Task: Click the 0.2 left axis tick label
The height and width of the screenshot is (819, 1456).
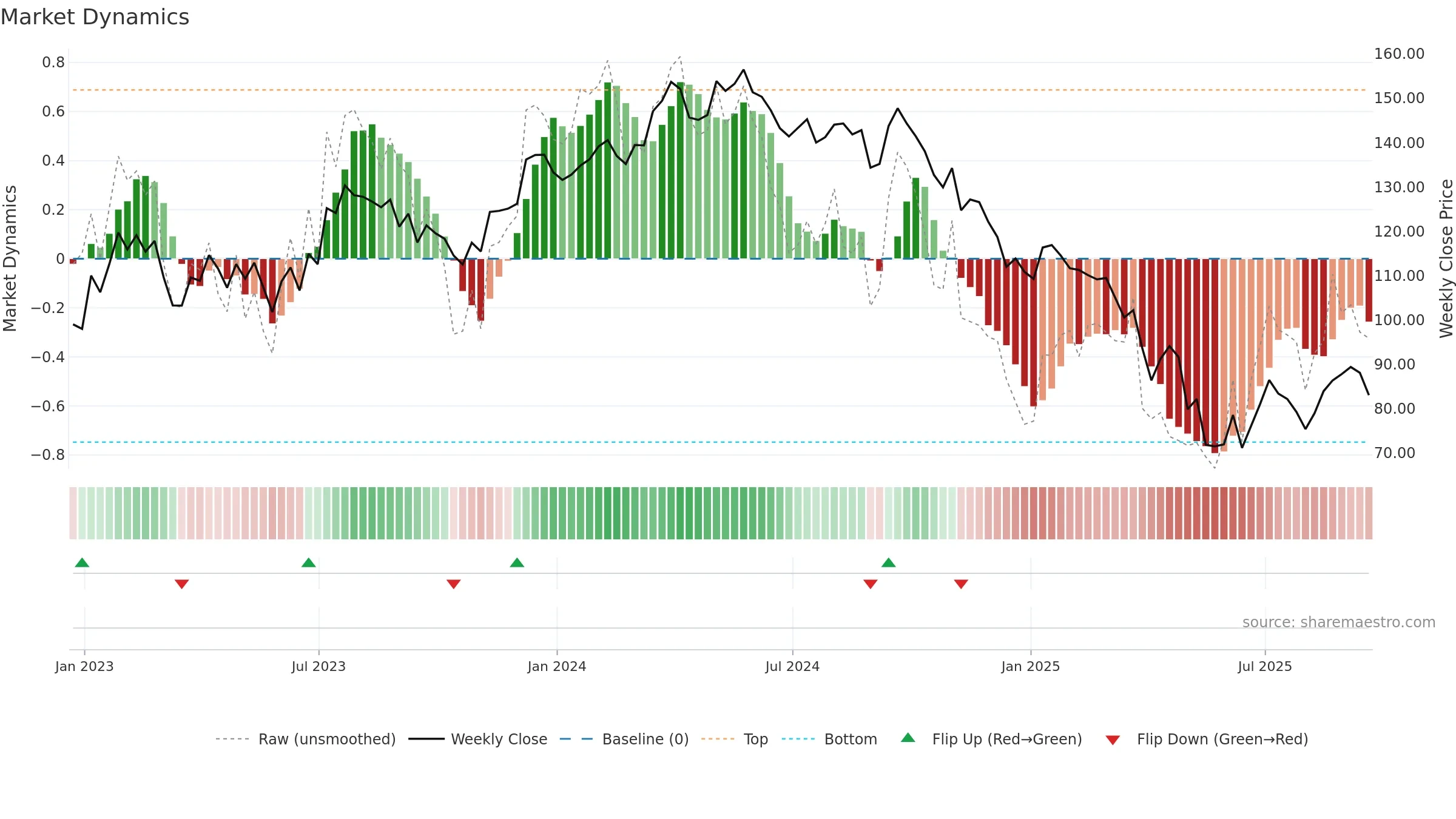Action: [53, 210]
